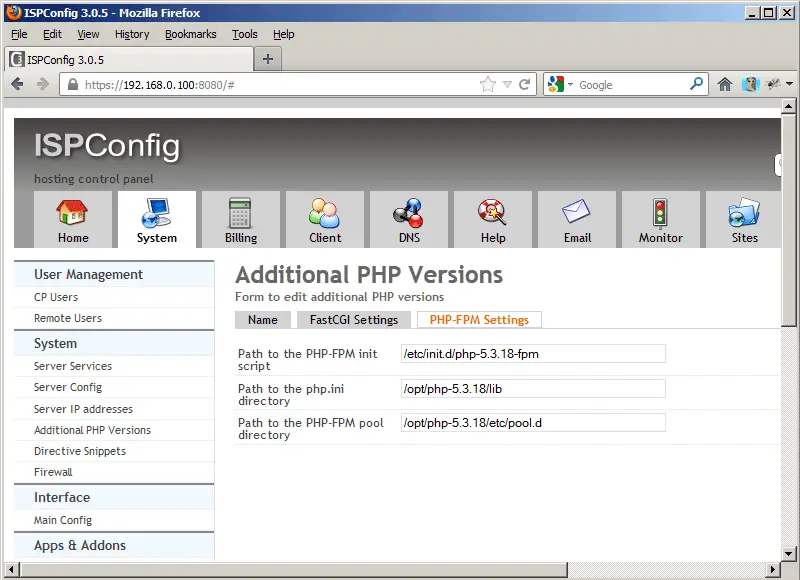Open Server Config in the sidebar

coord(68,387)
